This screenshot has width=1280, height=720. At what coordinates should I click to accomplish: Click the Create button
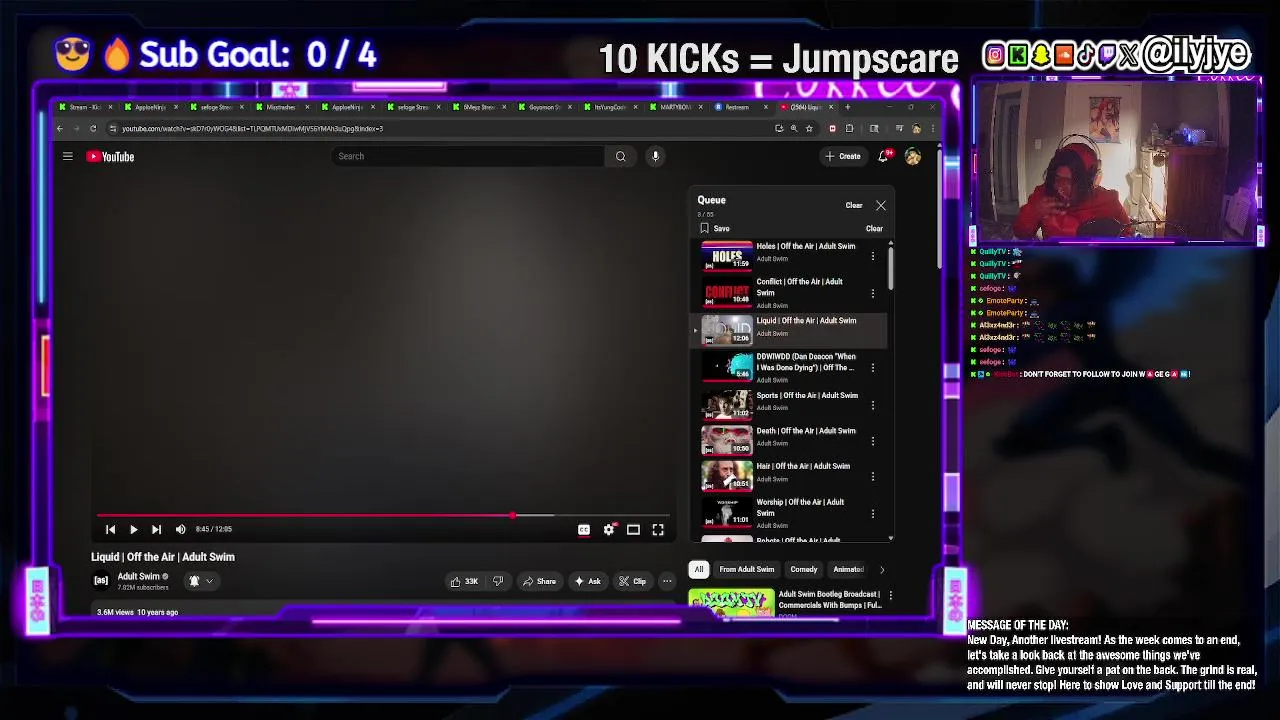click(842, 156)
